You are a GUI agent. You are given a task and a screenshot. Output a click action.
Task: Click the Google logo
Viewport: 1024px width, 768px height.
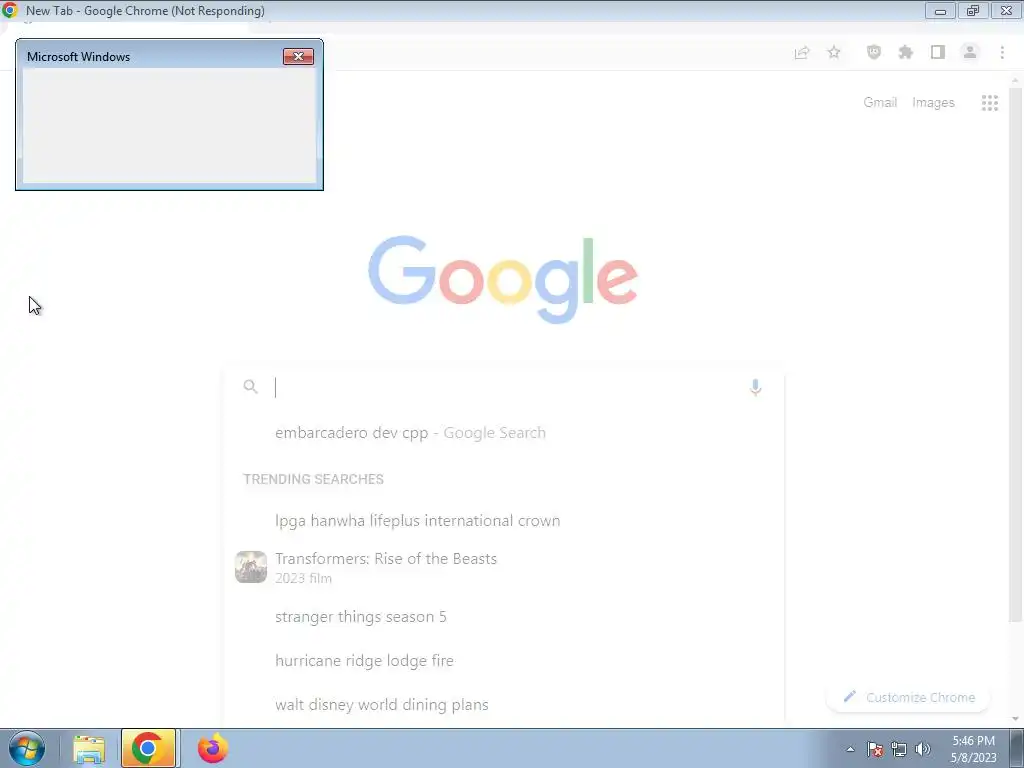pyautogui.click(x=503, y=280)
